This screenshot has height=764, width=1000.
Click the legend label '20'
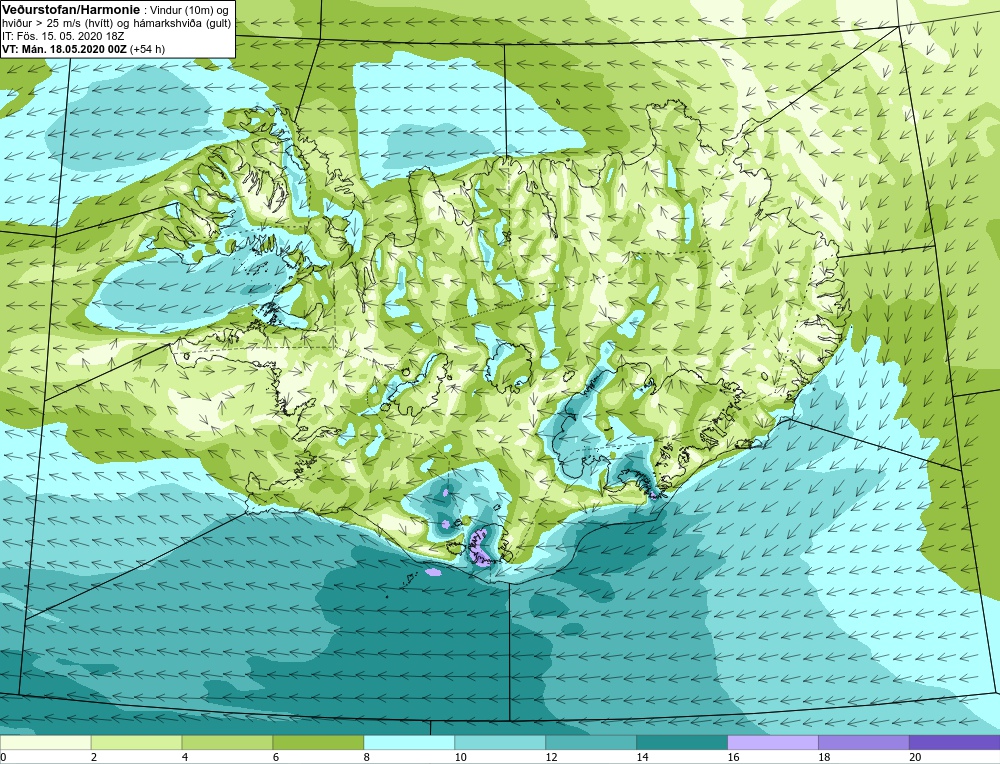click(916, 758)
